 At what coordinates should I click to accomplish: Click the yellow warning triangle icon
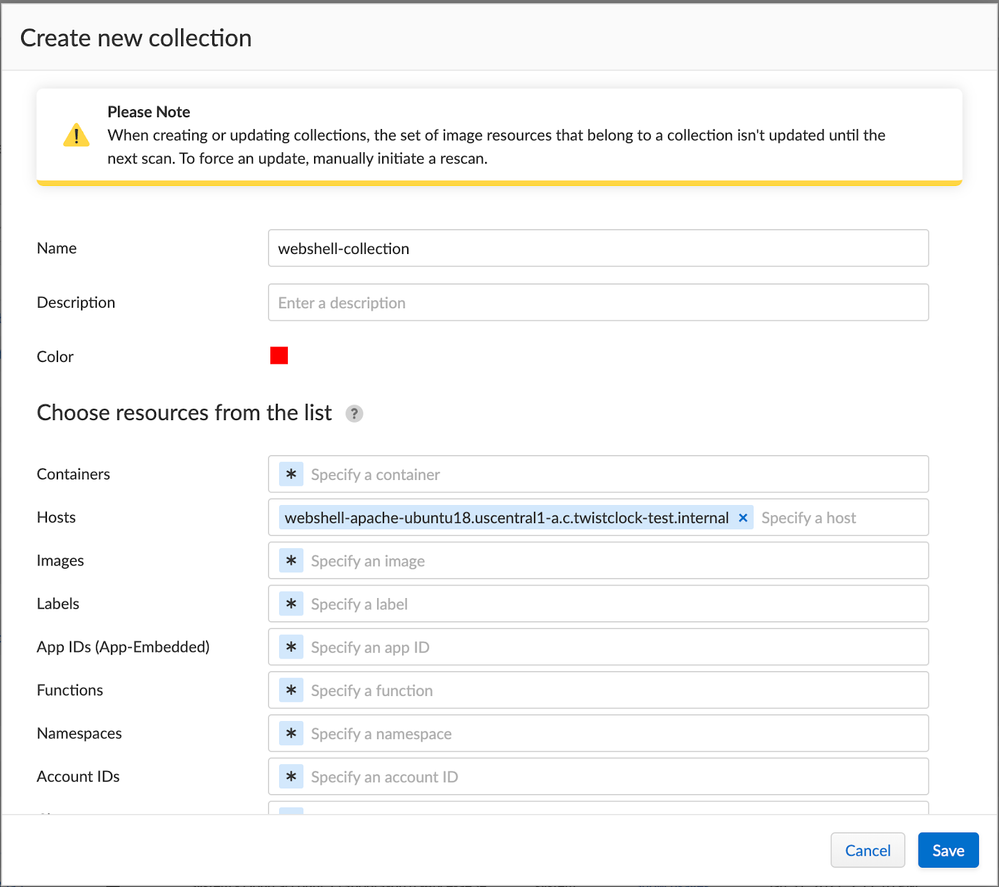pyautogui.click(x=76, y=136)
